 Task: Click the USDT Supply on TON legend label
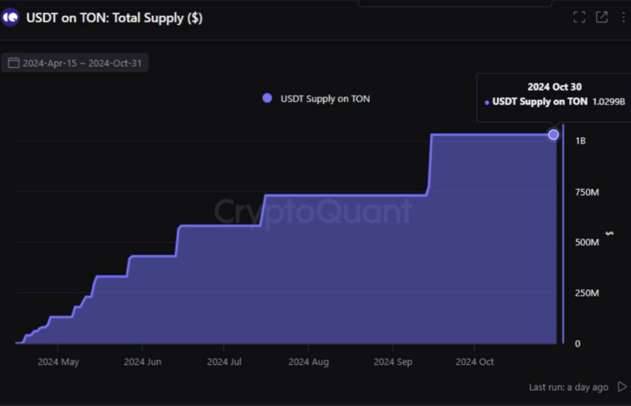point(325,99)
